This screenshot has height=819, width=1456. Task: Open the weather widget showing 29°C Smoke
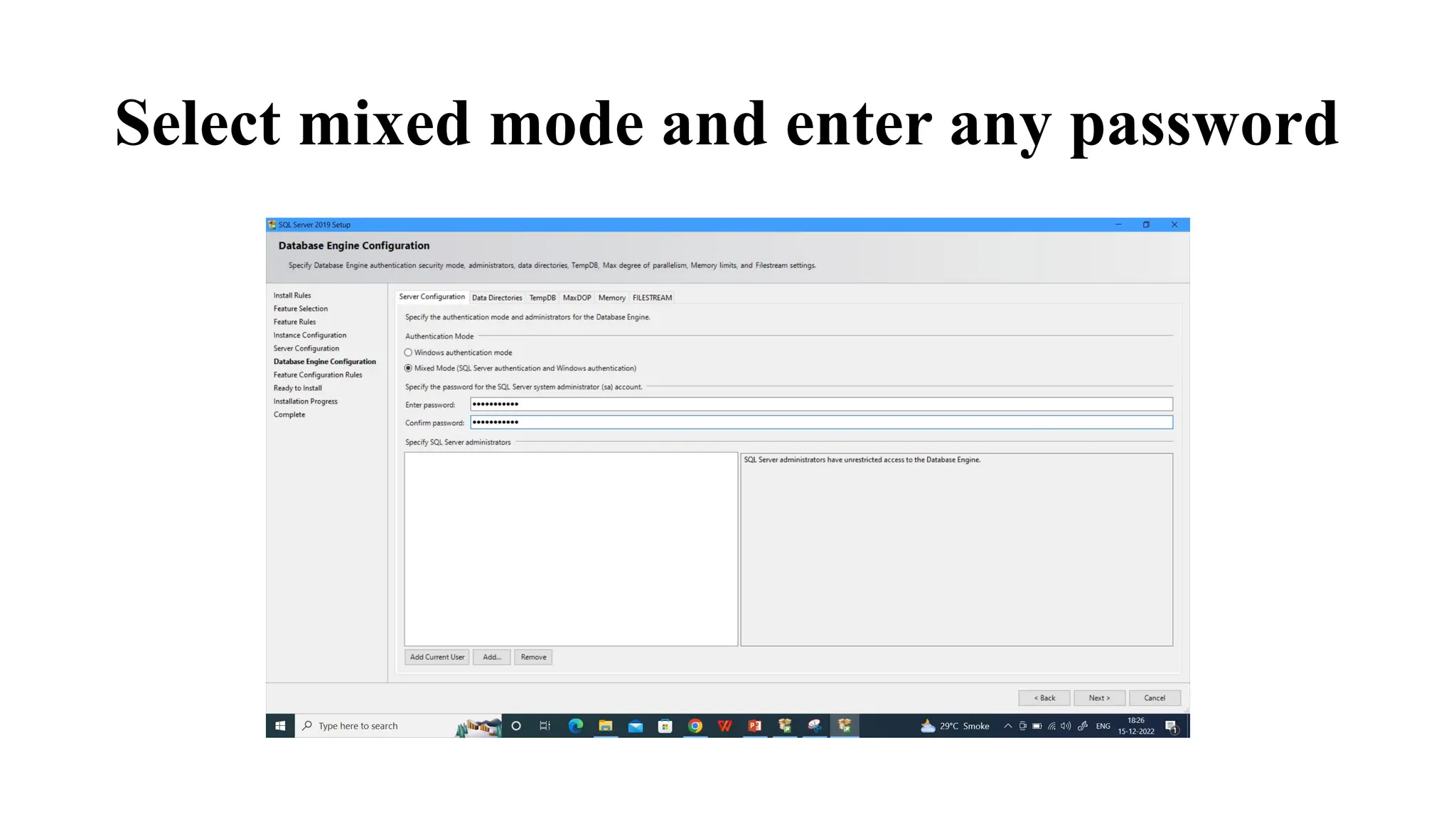[955, 726]
